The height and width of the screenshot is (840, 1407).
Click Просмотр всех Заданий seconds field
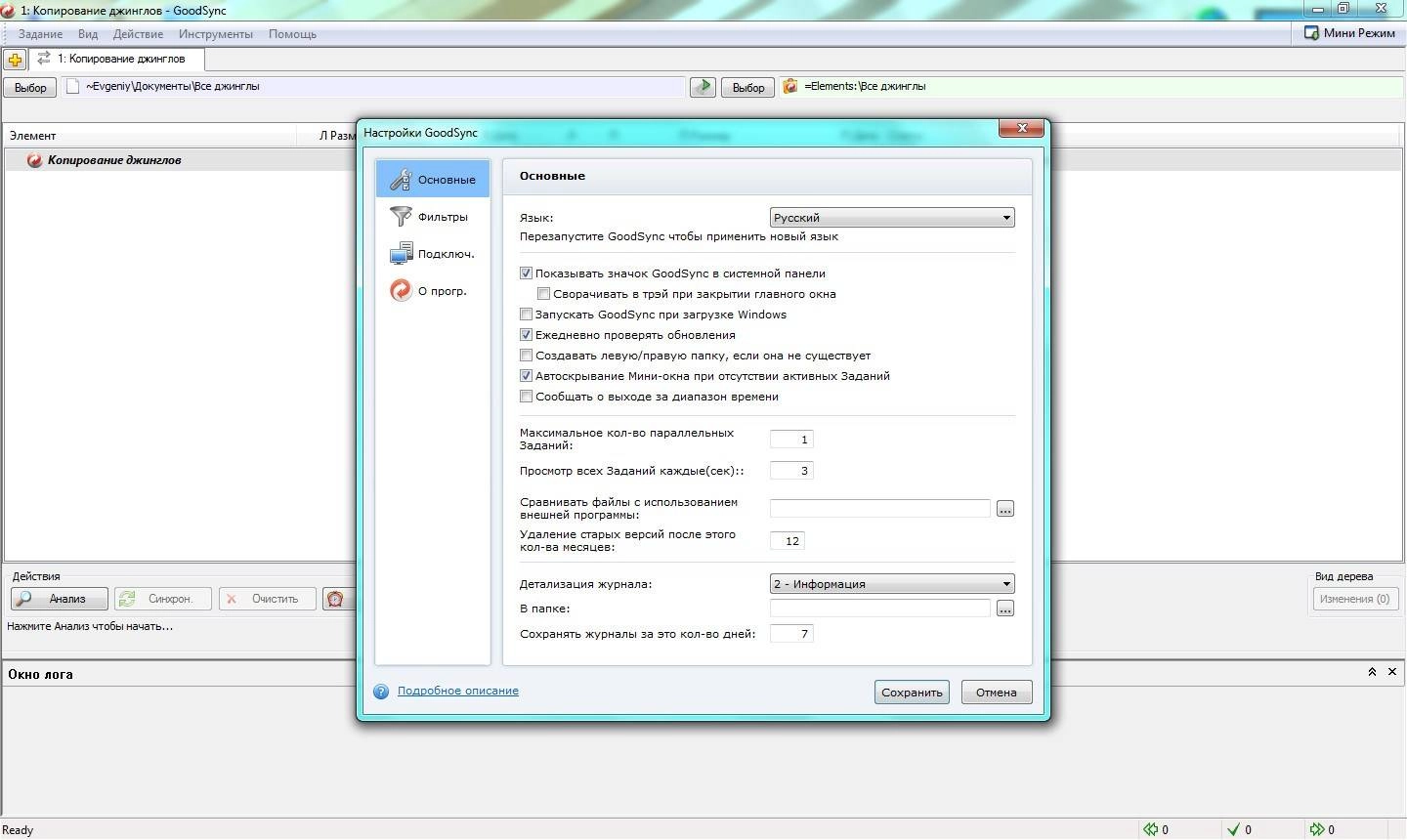(791, 471)
